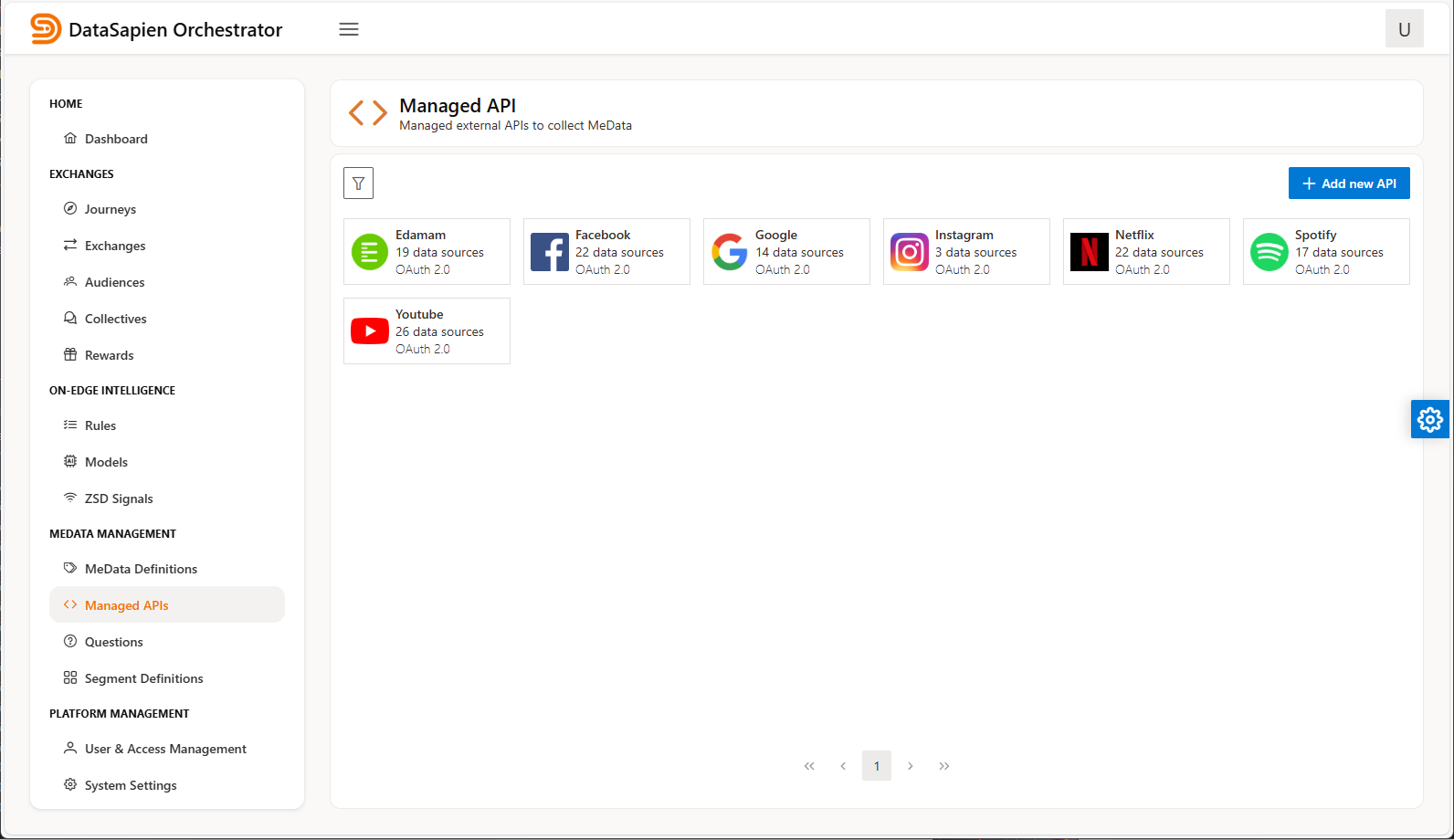Jump to last page of pagination
This screenshot has width=1454, height=840.
tap(944, 766)
